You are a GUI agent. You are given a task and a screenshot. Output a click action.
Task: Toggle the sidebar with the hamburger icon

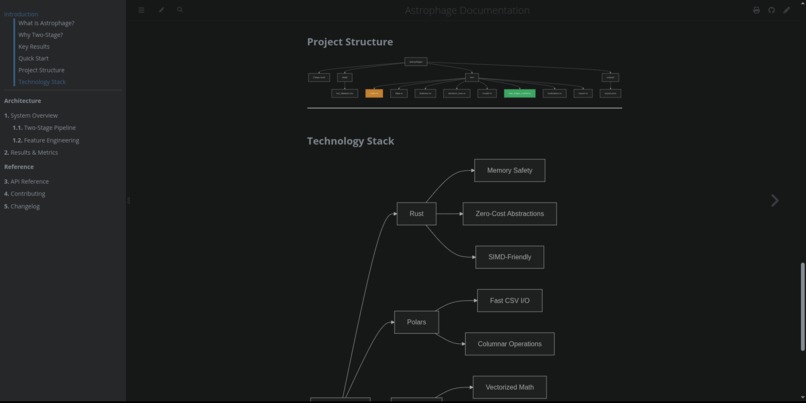(x=141, y=10)
